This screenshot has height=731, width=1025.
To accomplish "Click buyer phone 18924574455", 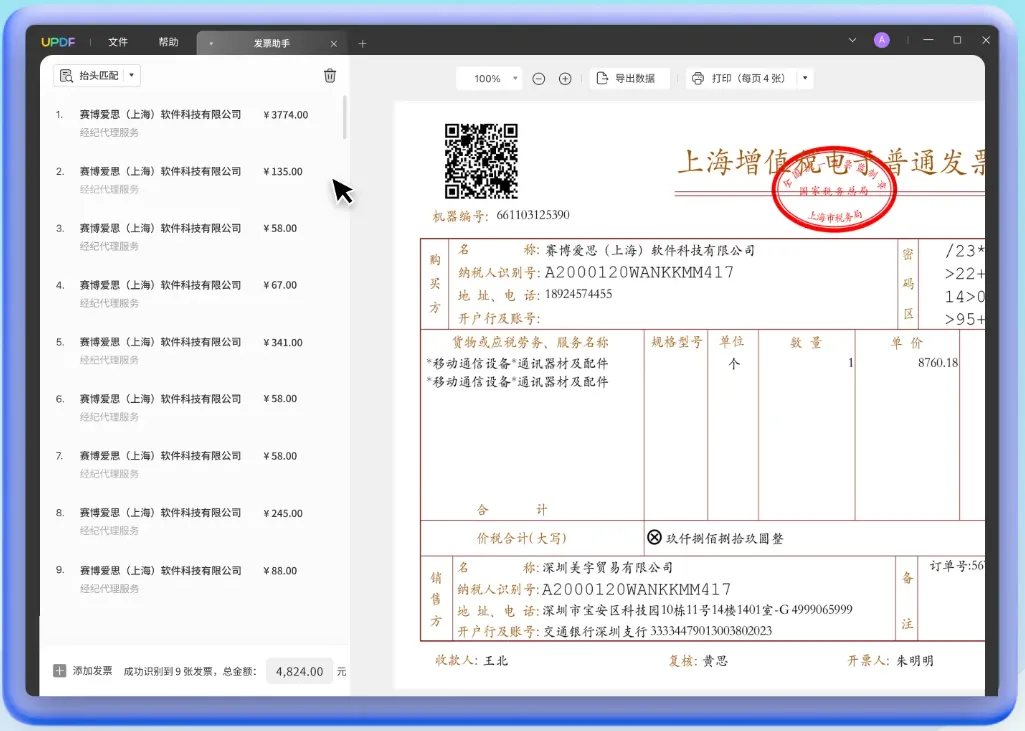I will tap(579, 294).
